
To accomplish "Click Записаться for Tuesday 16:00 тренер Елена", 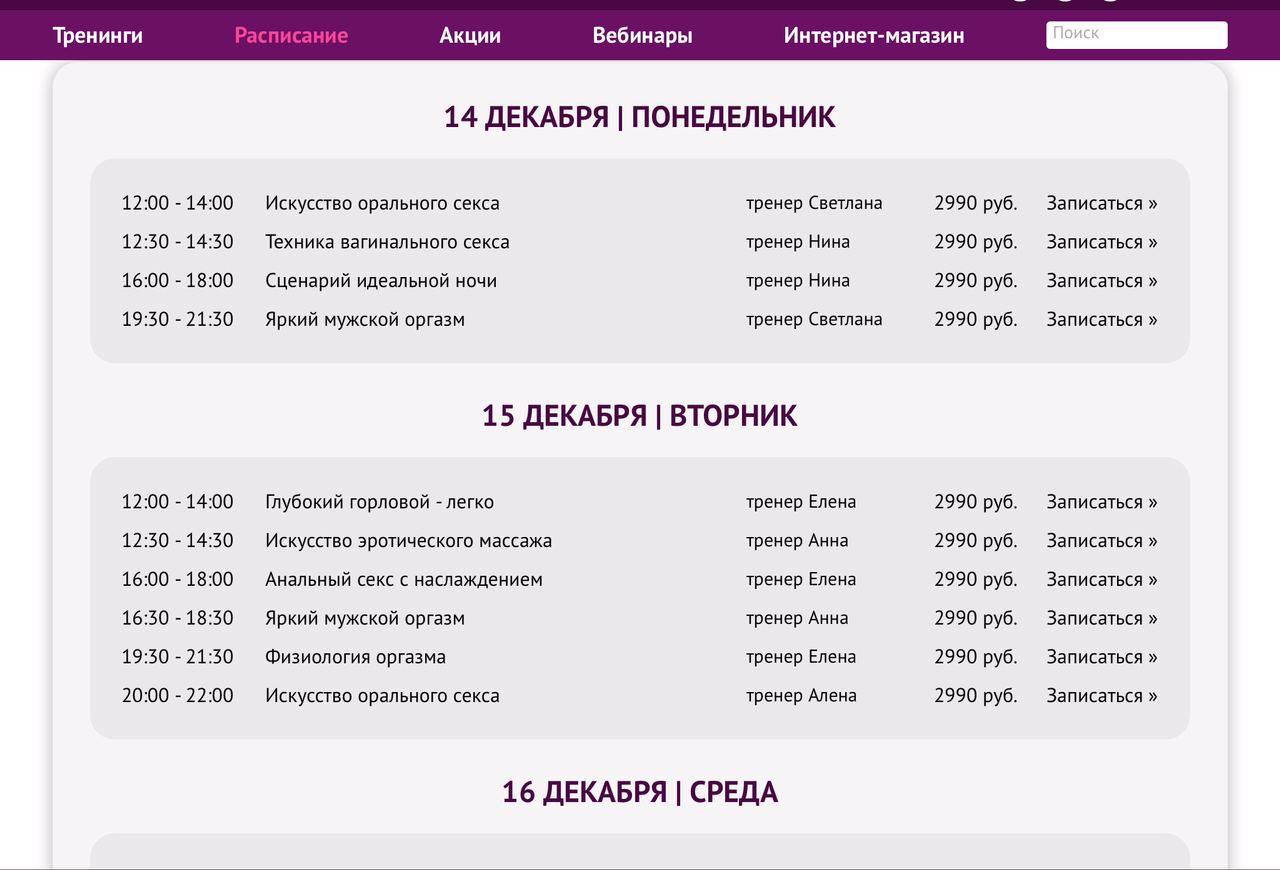I will click(1102, 580).
